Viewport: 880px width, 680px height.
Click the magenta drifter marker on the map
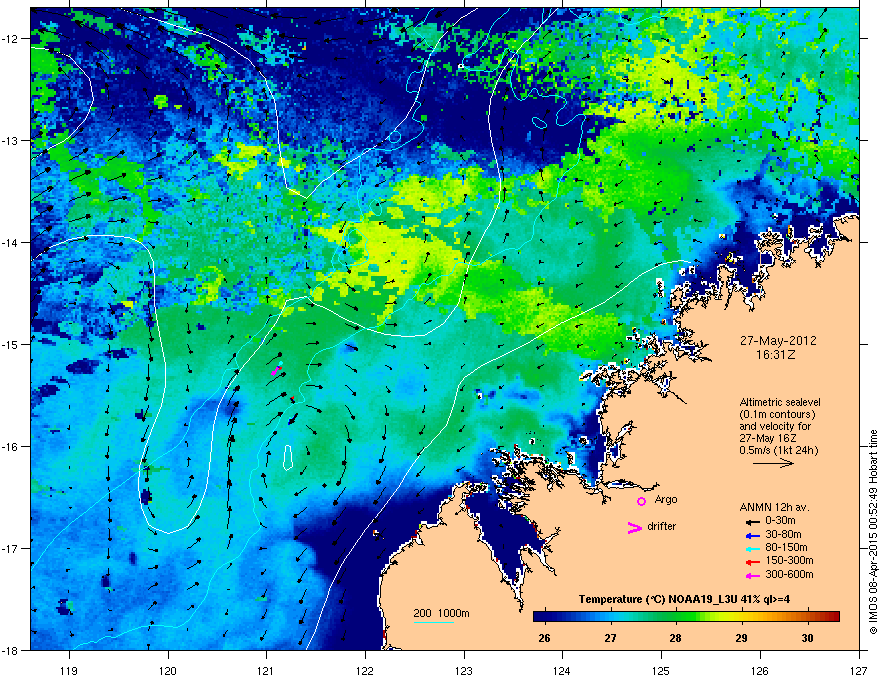click(276, 370)
